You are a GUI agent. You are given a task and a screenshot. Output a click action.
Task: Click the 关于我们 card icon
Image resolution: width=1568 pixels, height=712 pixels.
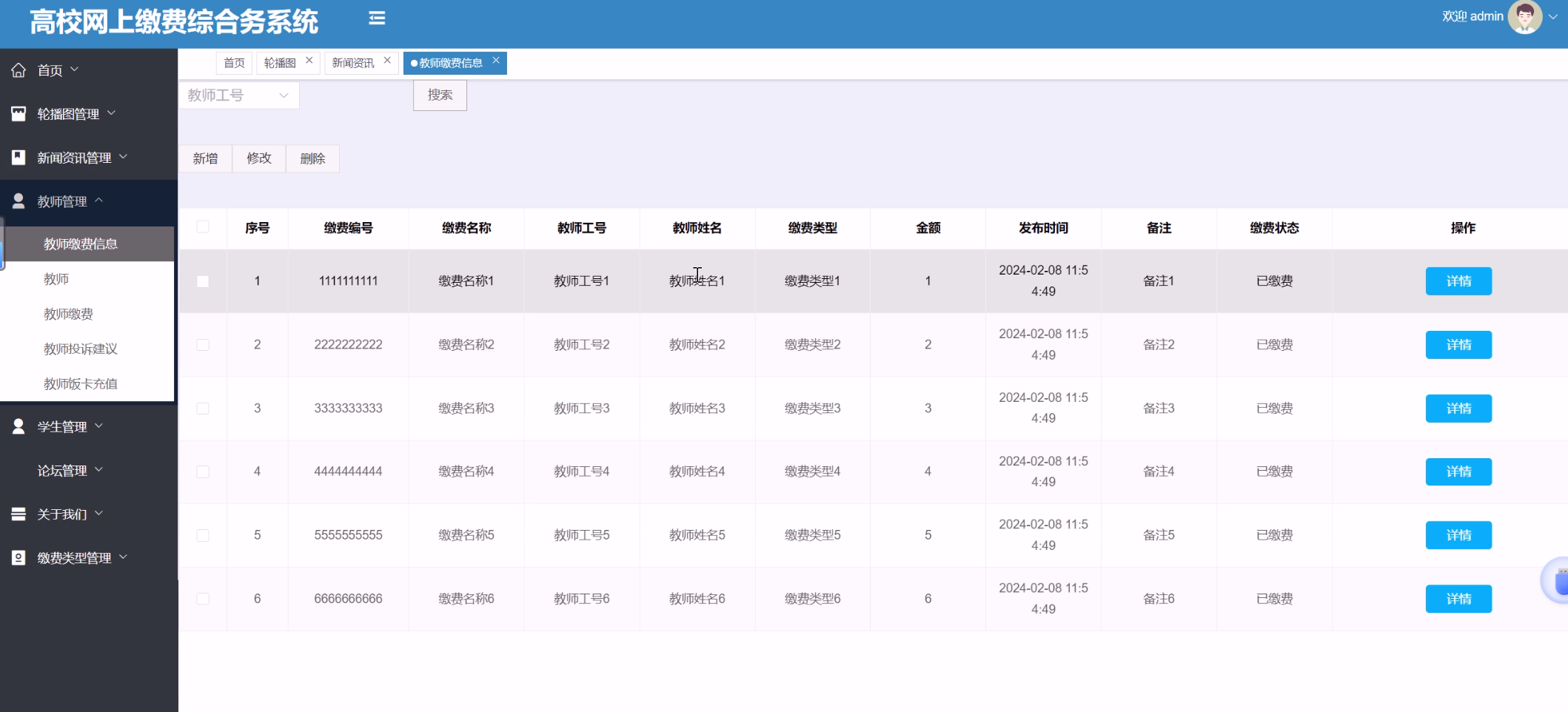click(x=19, y=514)
